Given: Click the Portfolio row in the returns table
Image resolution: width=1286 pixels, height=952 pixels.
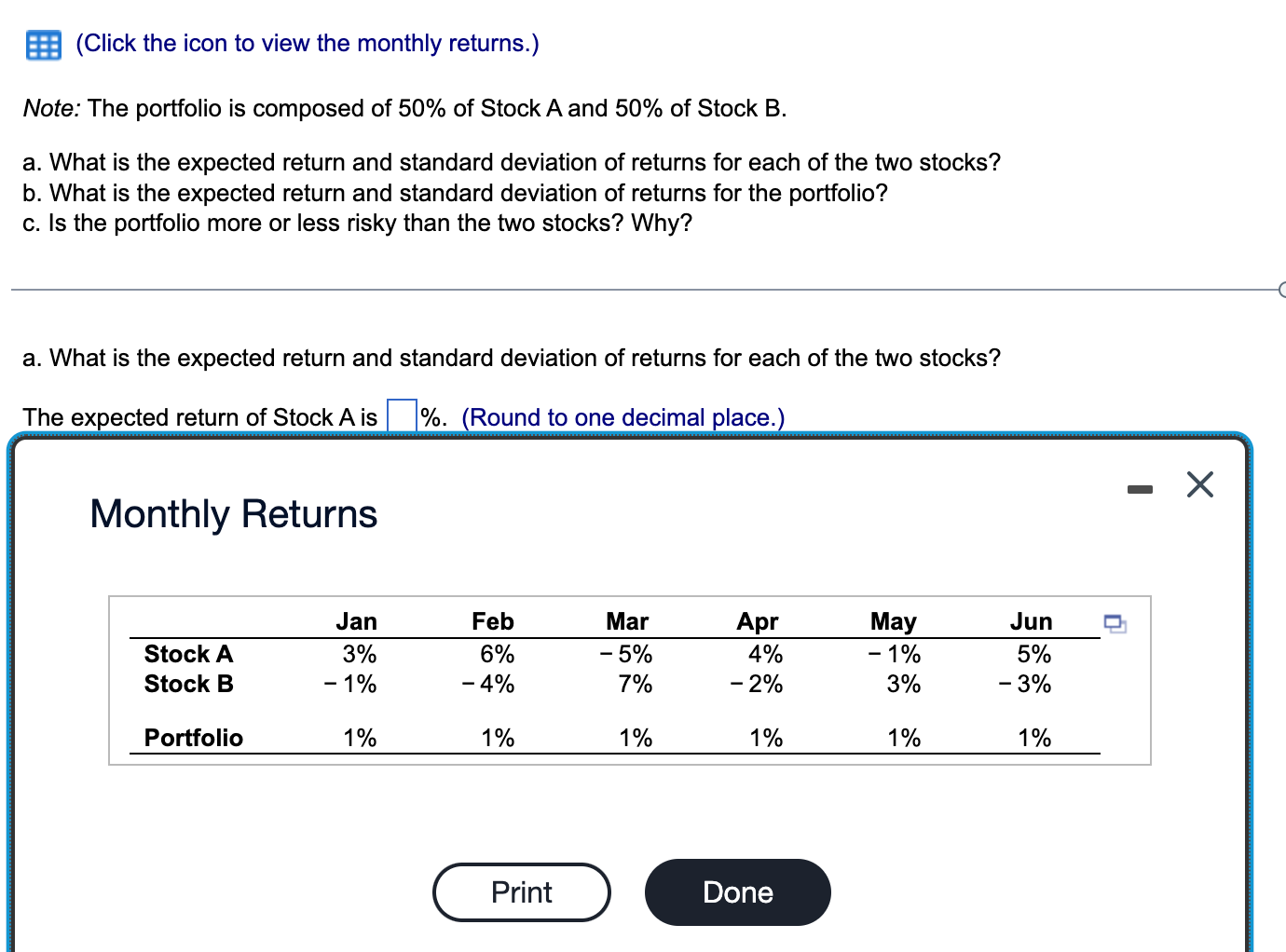Looking at the screenshot, I should (193, 738).
